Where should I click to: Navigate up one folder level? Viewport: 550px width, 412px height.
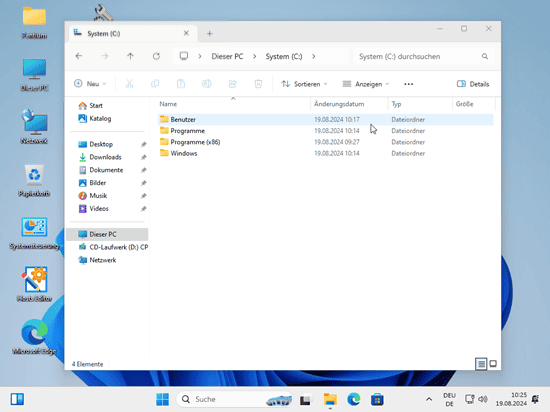click(x=130, y=56)
